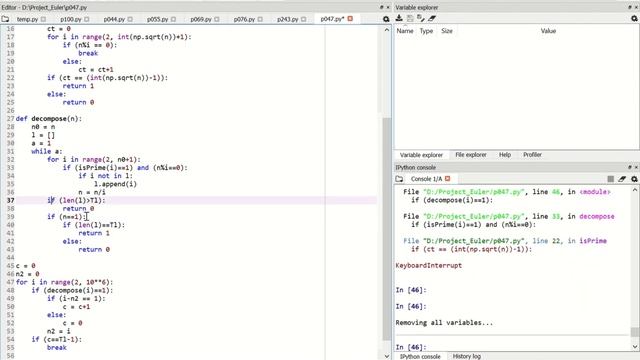This screenshot has height=360, width=640.
Task: Click the 'def decompose(n):' line
Action: pos(49,119)
